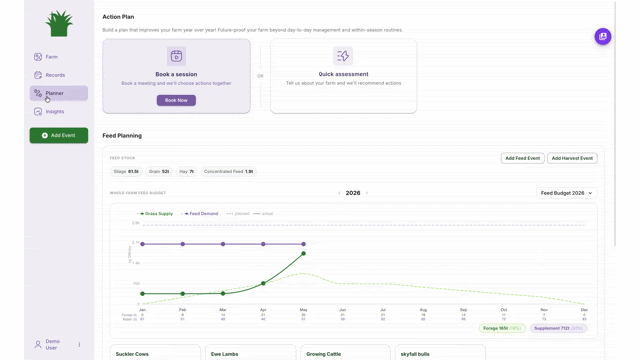Select the Silage feed stock chip
This screenshot has width=640, height=360.
click(126, 171)
